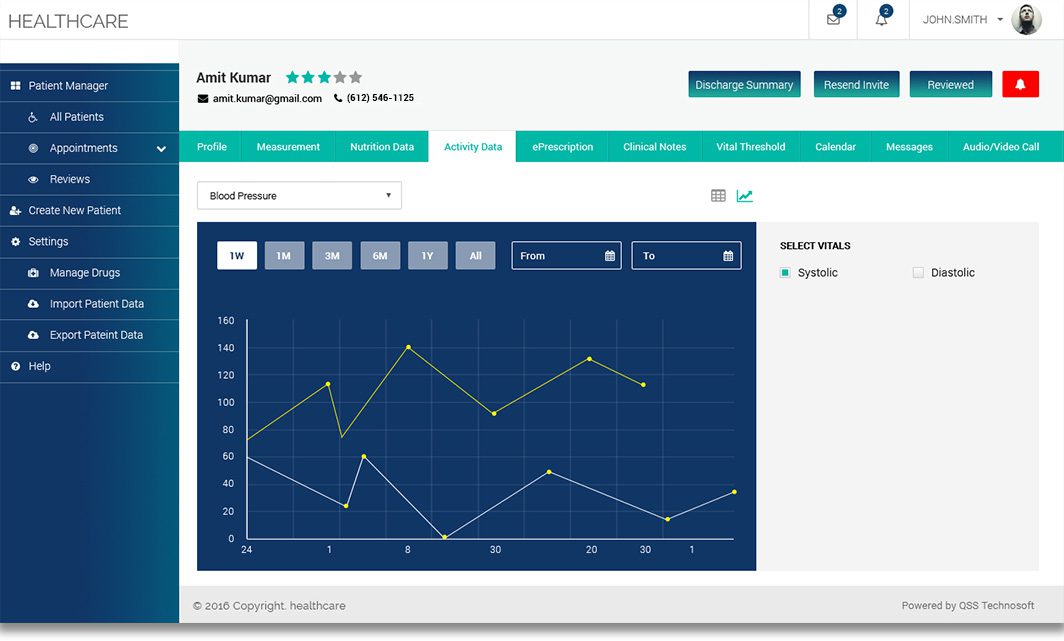Click the Reviews eye icon
Viewport: 1064px width, 641px height.
(33, 179)
